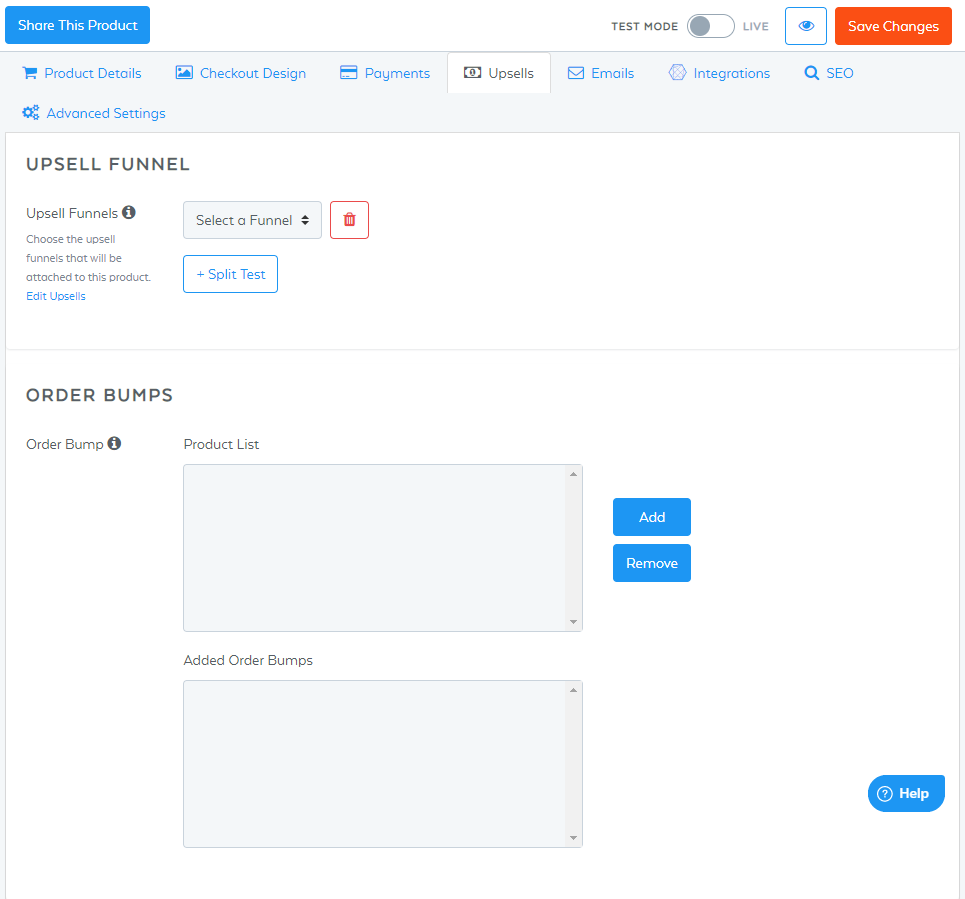The width and height of the screenshot is (965, 899).
Task: Delete funnel with red trash icon
Action: [x=350, y=220]
